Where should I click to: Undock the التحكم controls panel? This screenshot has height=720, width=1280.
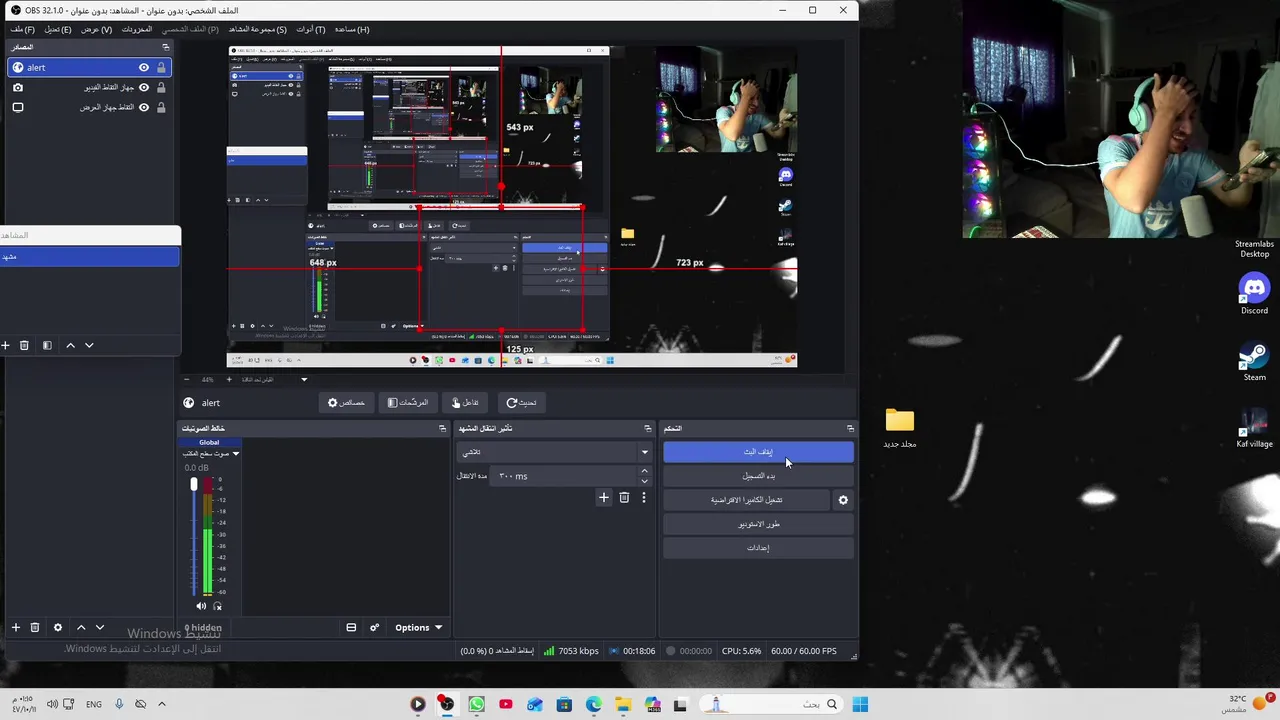850,428
